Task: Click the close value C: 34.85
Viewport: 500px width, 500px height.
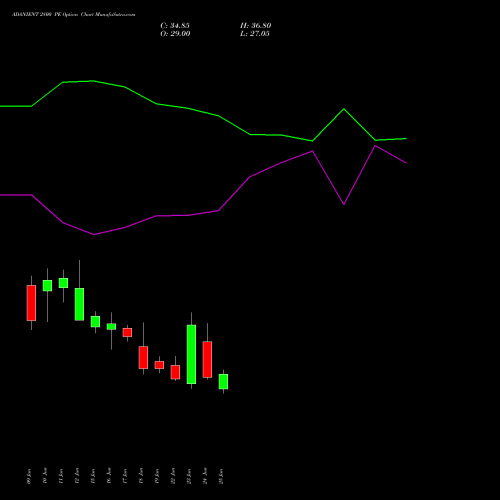Action: point(175,26)
